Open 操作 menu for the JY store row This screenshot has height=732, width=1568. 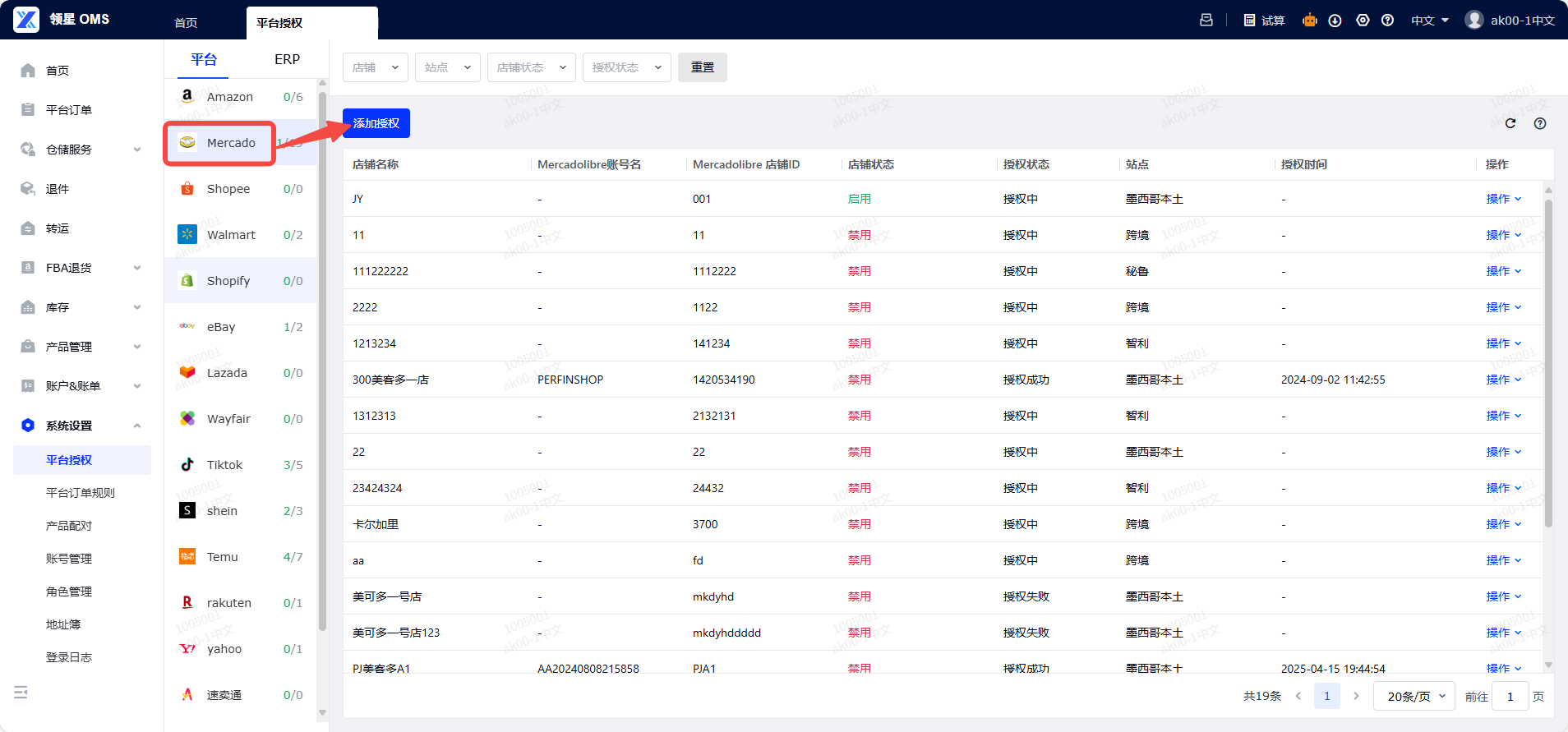pos(1503,199)
